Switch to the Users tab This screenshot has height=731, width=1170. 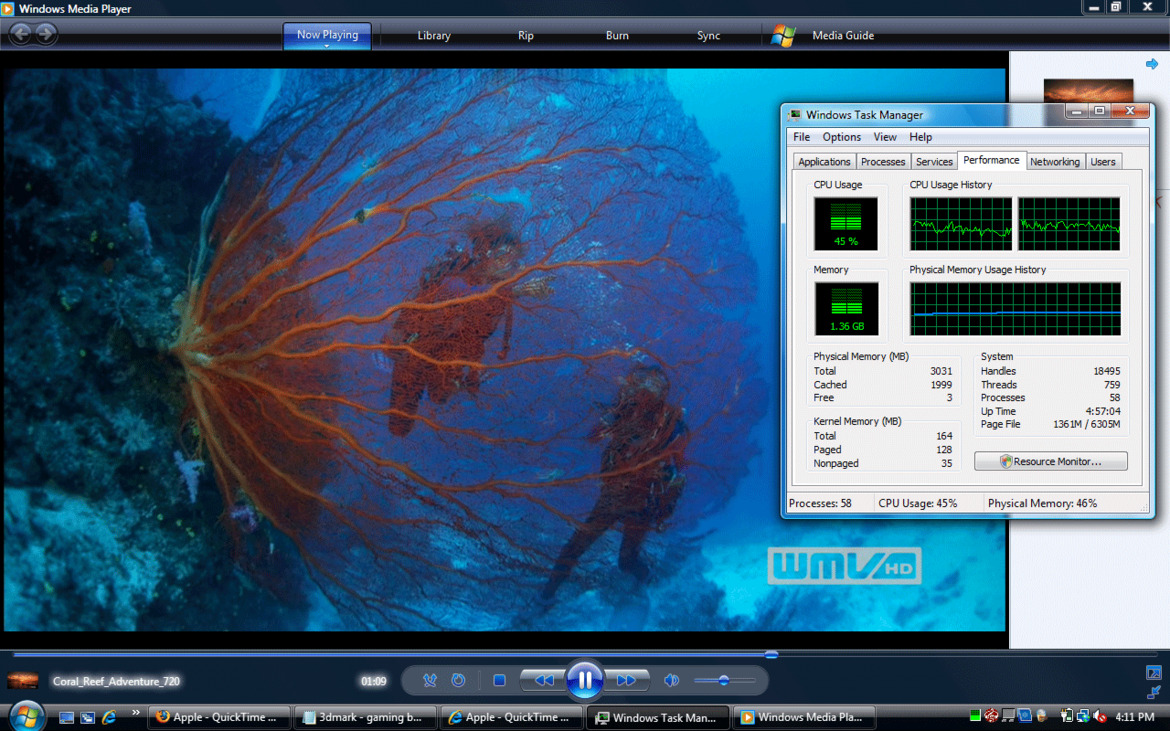click(1103, 162)
